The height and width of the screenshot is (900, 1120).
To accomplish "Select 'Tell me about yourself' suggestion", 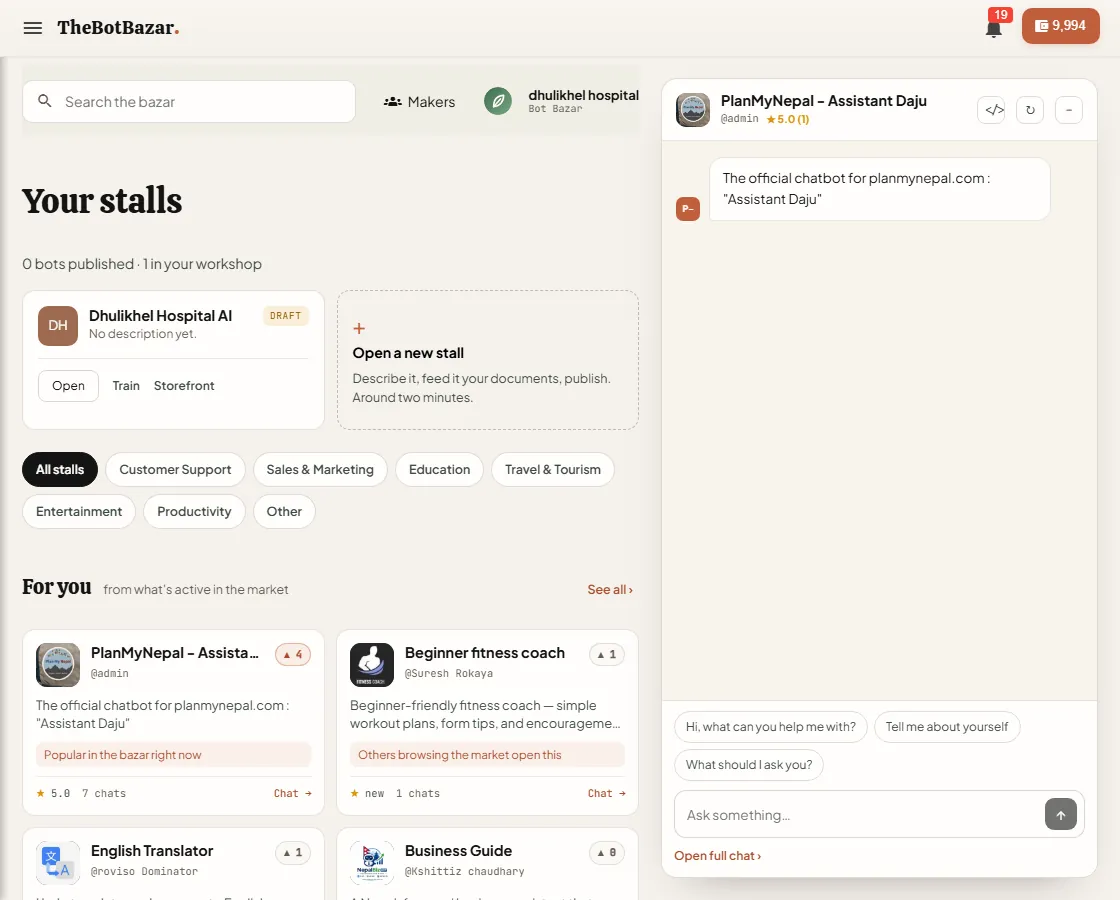I will [x=947, y=727].
